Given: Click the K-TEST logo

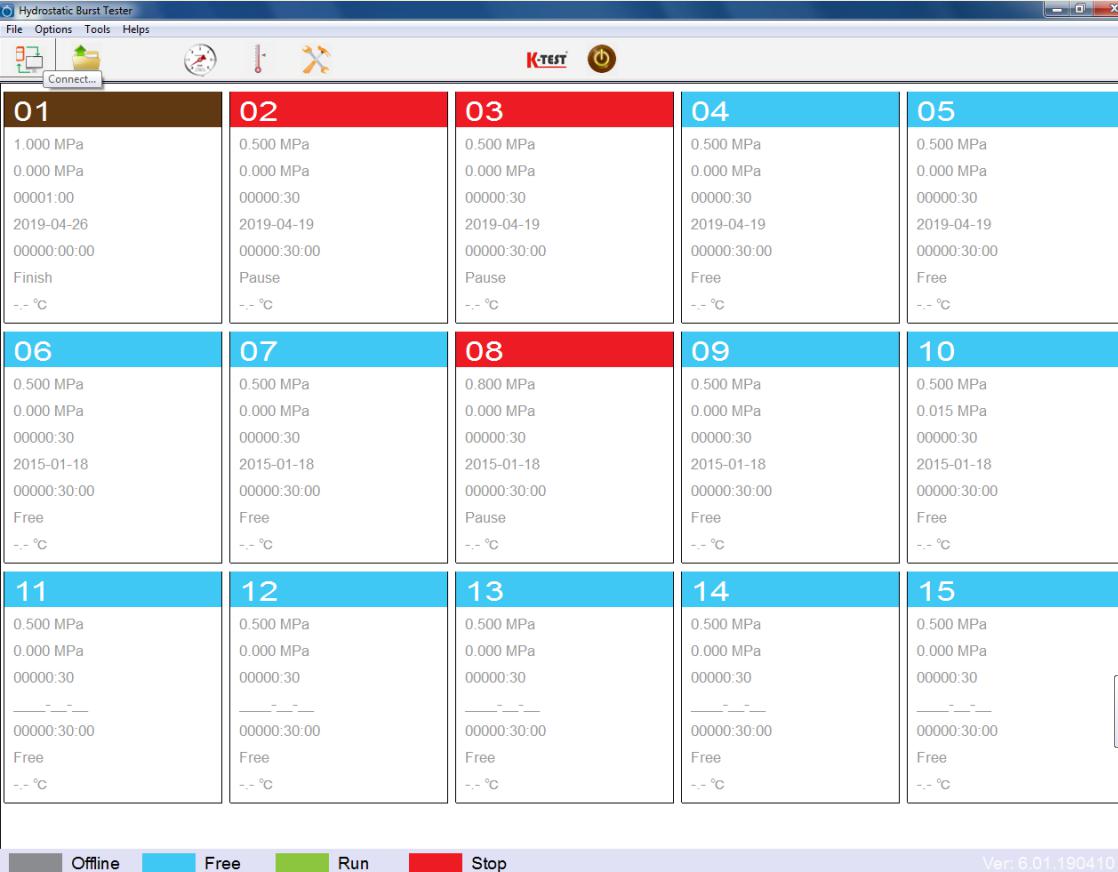Looking at the screenshot, I should 548,60.
